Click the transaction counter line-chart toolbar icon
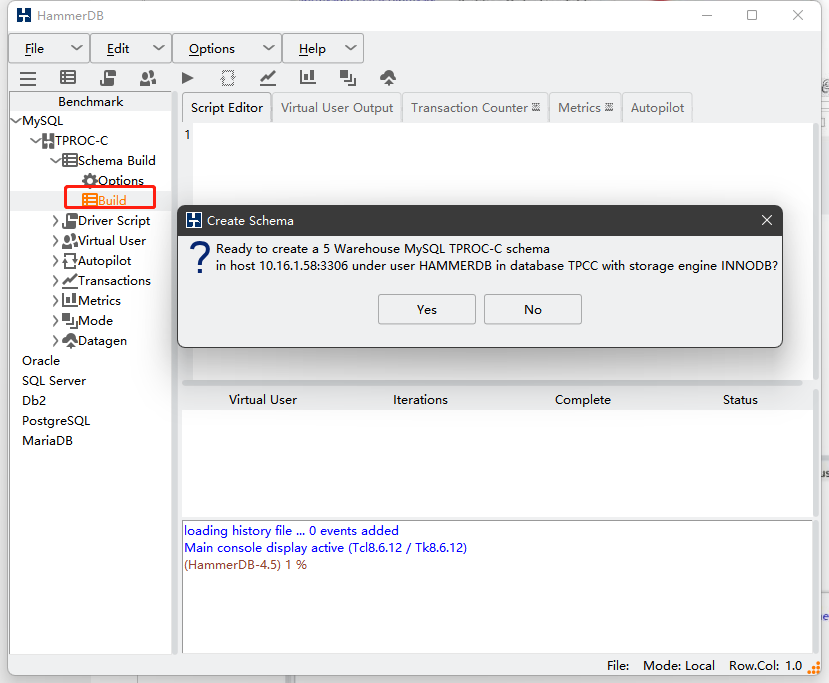 [268, 78]
